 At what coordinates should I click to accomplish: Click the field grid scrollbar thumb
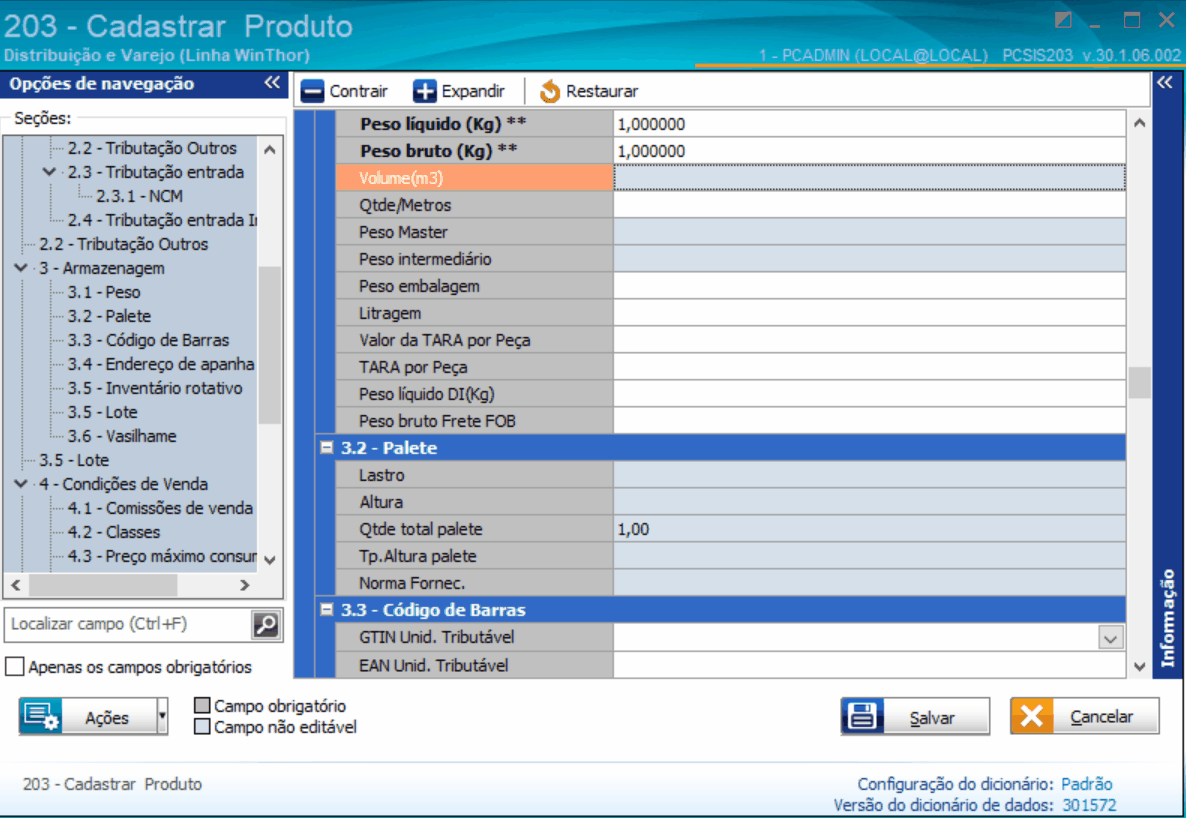1140,382
